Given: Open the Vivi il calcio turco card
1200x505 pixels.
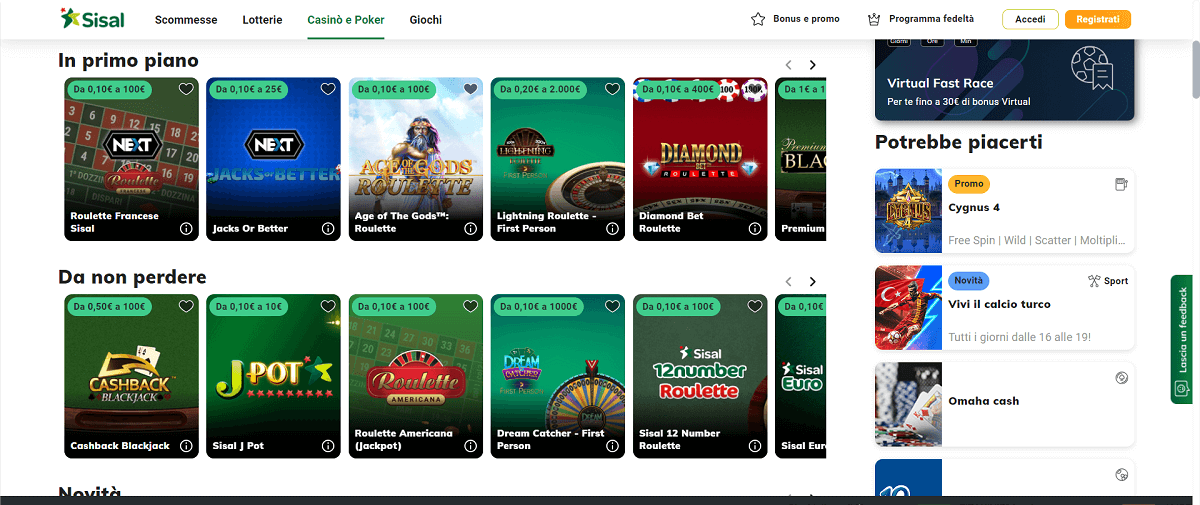Looking at the screenshot, I should click(x=1005, y=307).
